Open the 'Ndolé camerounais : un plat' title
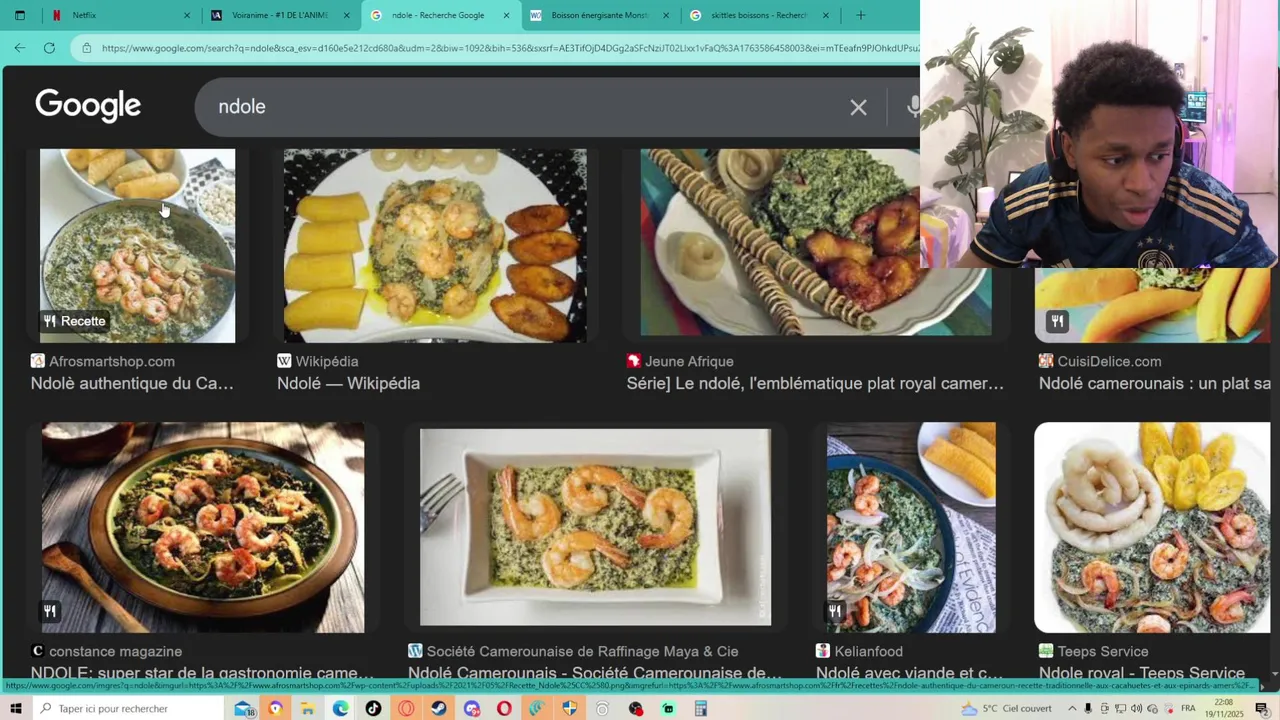This screenshot has height=720, width=1280. [x=1155, y=383]
